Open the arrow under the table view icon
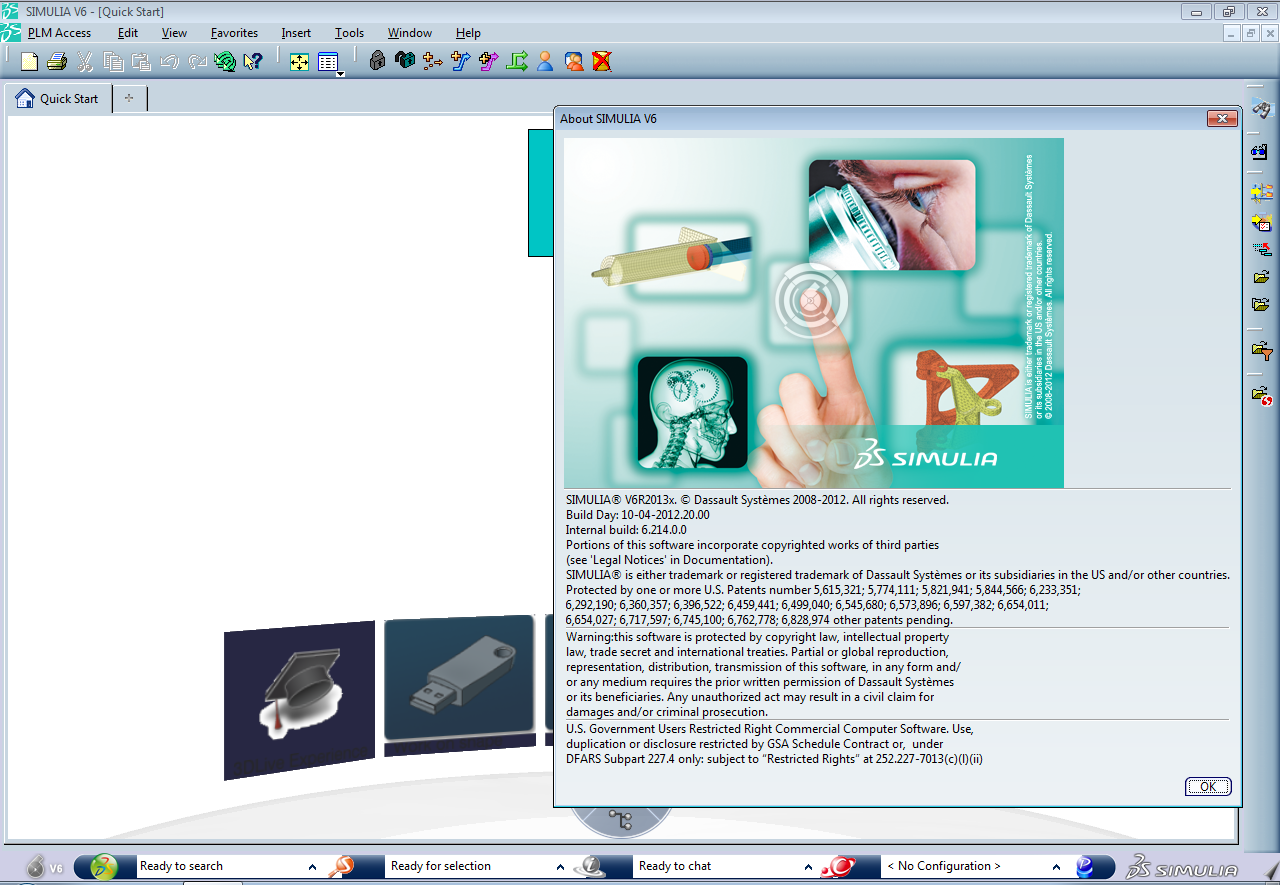Image resolution: width=1280 pixels, height=885 pixels. pyautogui.click(x=340, y=74)
